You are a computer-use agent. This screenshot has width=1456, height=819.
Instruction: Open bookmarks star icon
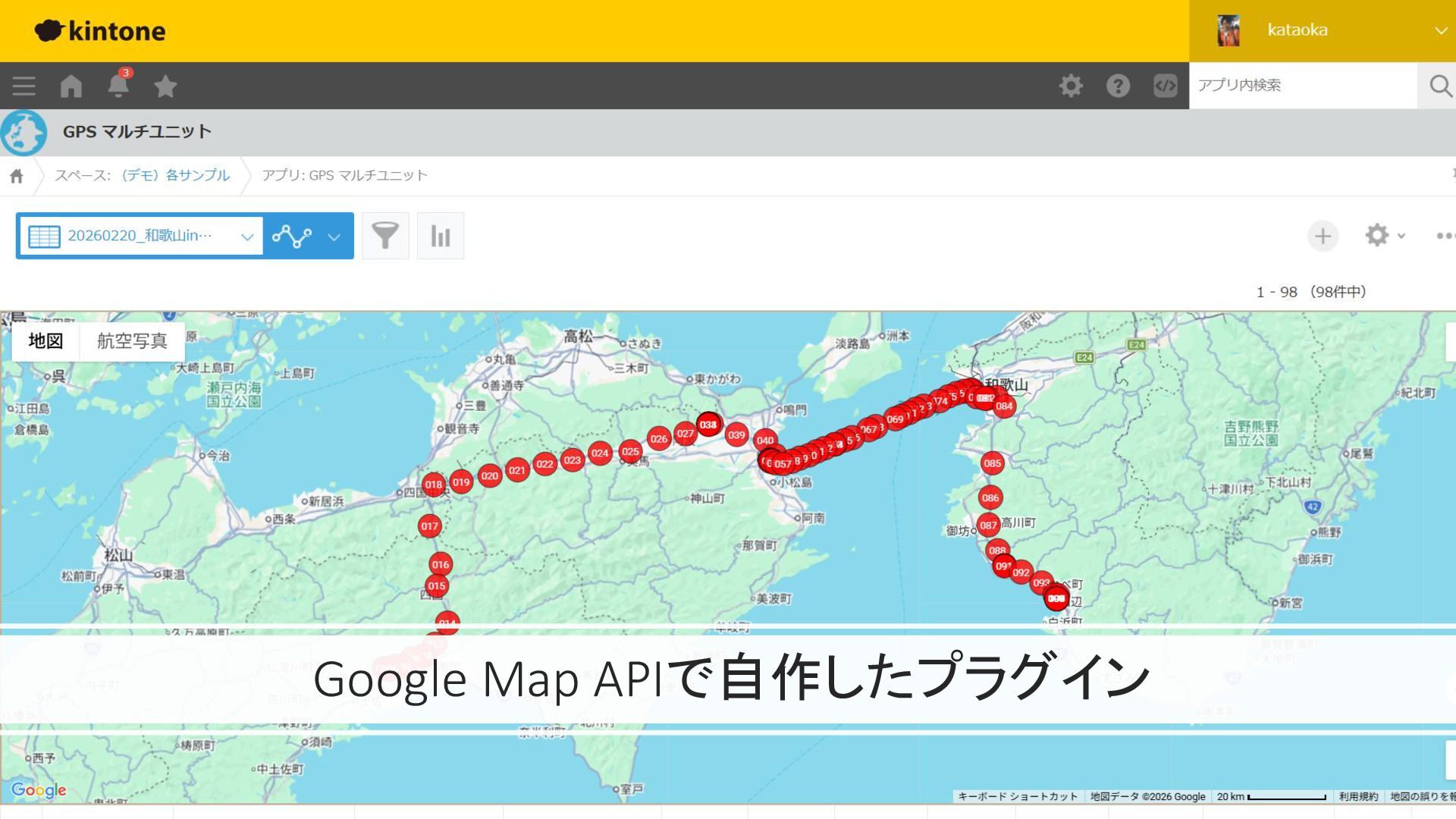click(165, 86)
